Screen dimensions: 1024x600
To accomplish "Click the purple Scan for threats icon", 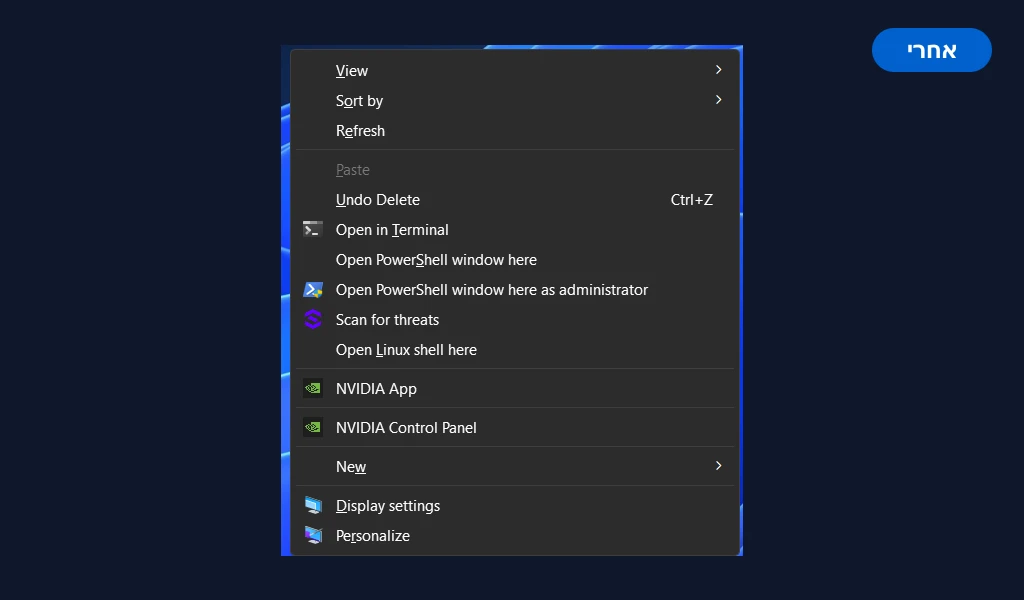I will coord(313,319).
